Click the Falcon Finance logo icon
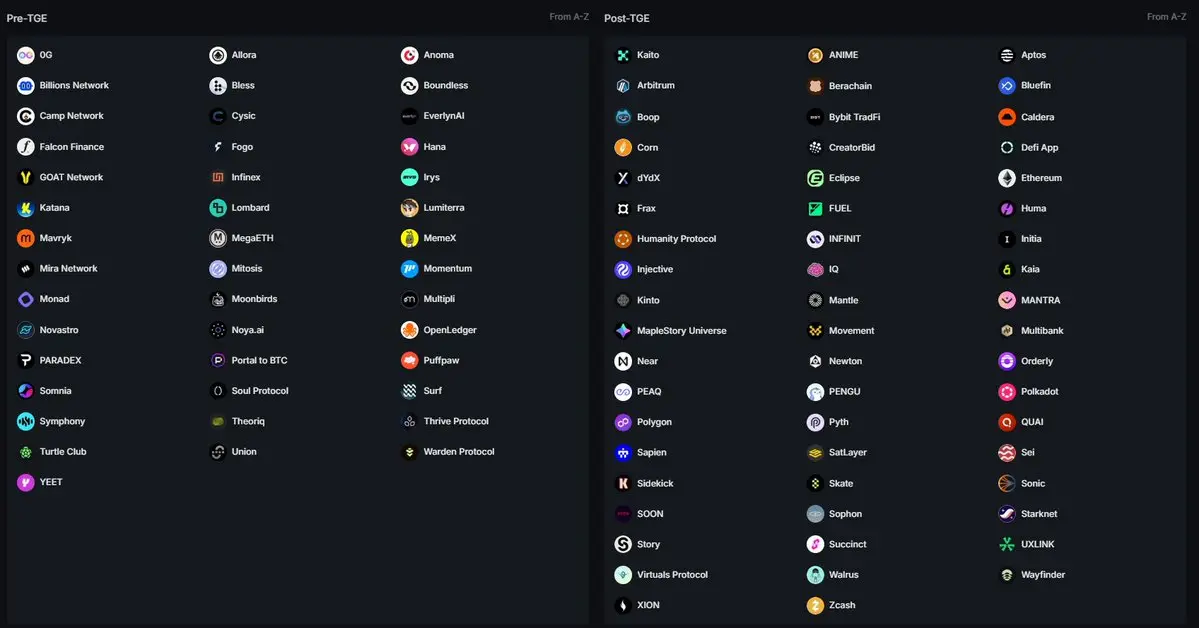 tap(26, 147)
